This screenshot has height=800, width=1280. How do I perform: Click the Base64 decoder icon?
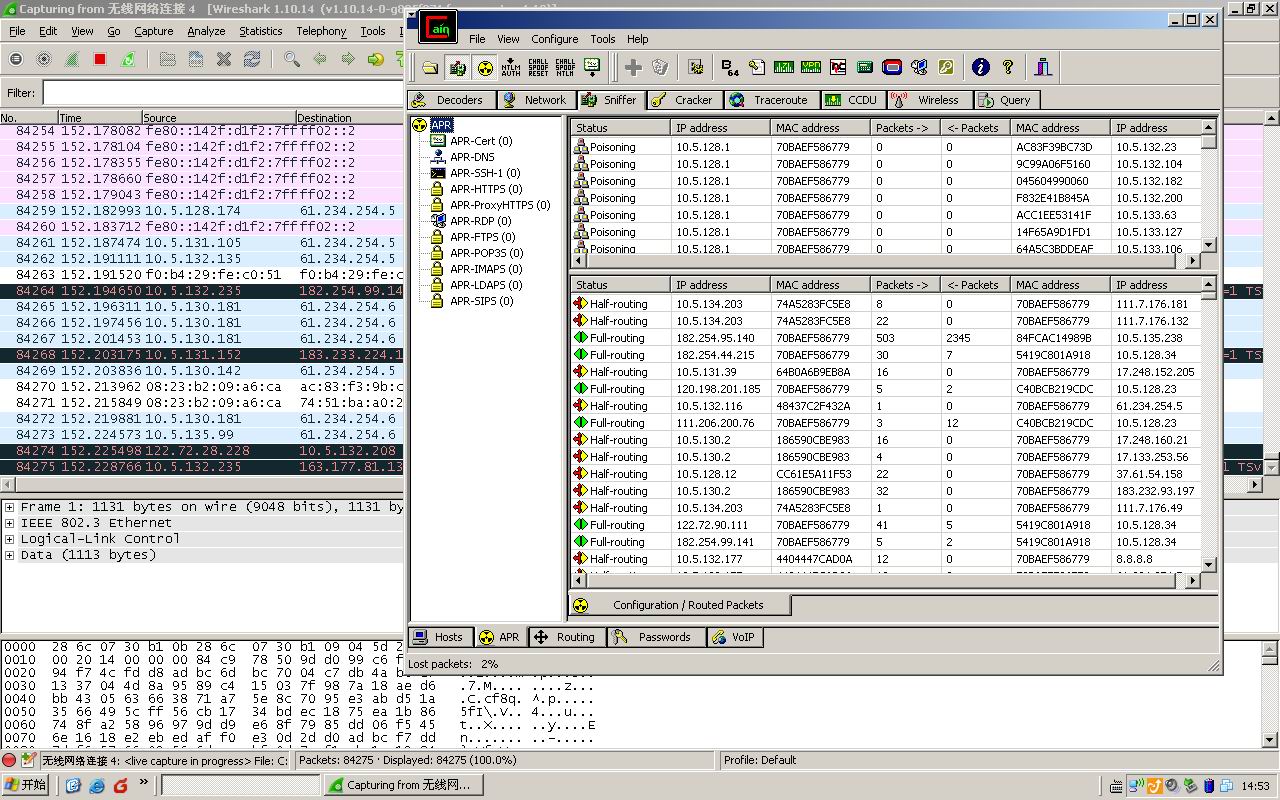(730, 68)
